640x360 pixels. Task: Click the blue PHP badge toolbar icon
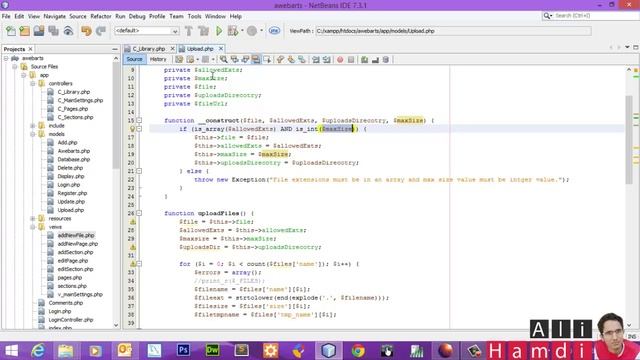[274, 31]
